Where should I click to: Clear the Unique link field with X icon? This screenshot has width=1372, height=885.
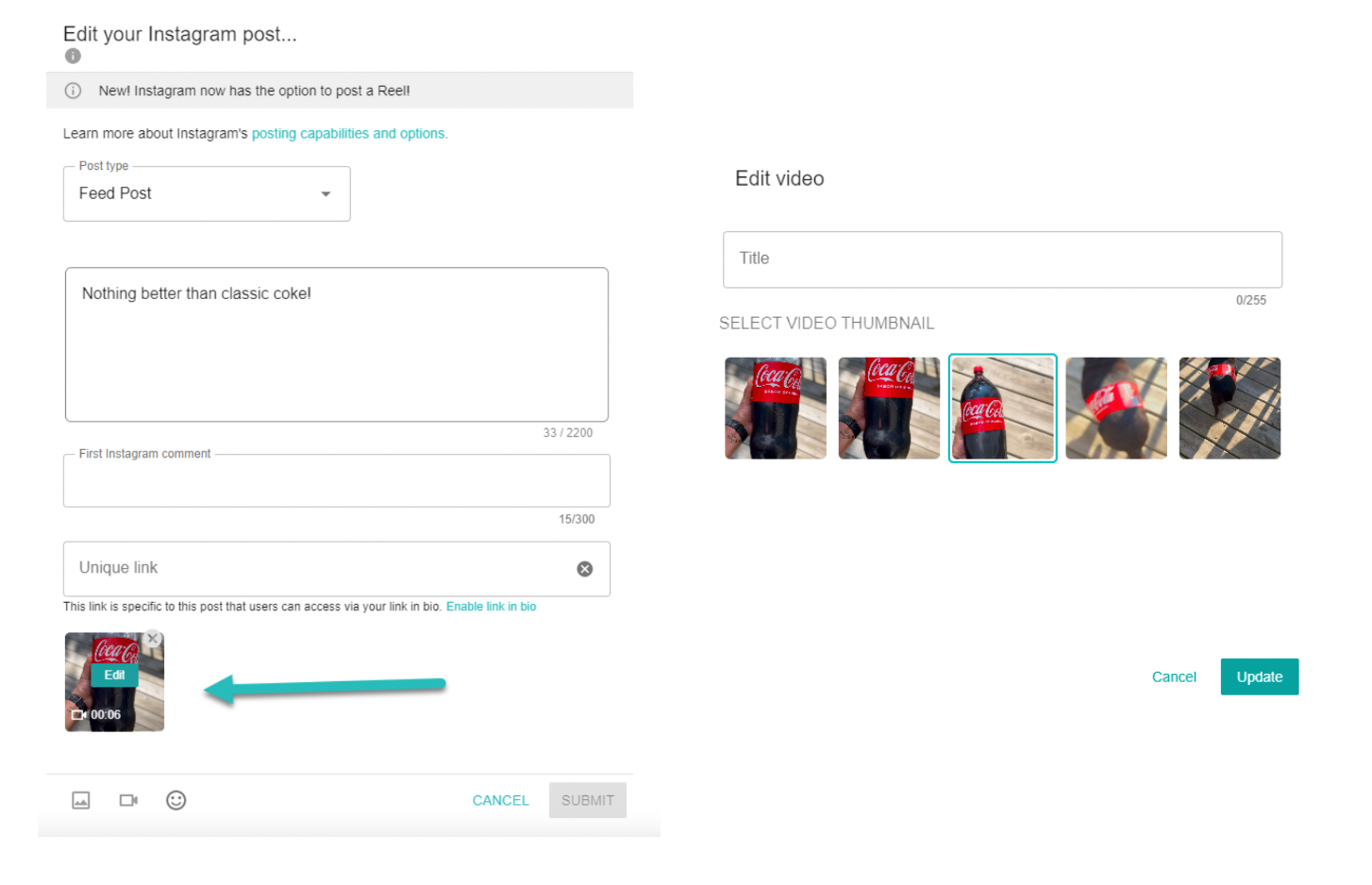click(585, 569)
